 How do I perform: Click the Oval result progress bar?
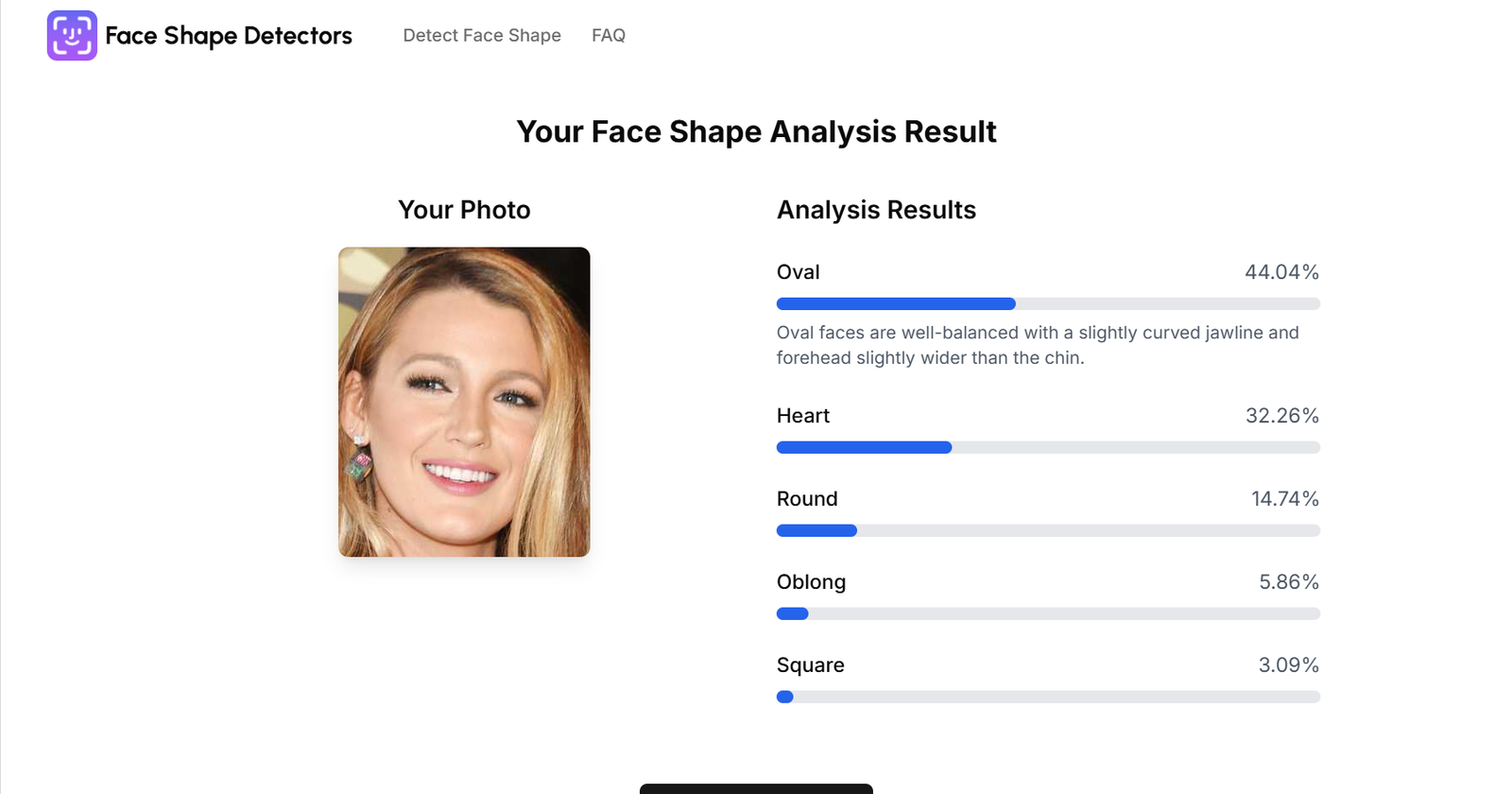point(1048,304)
